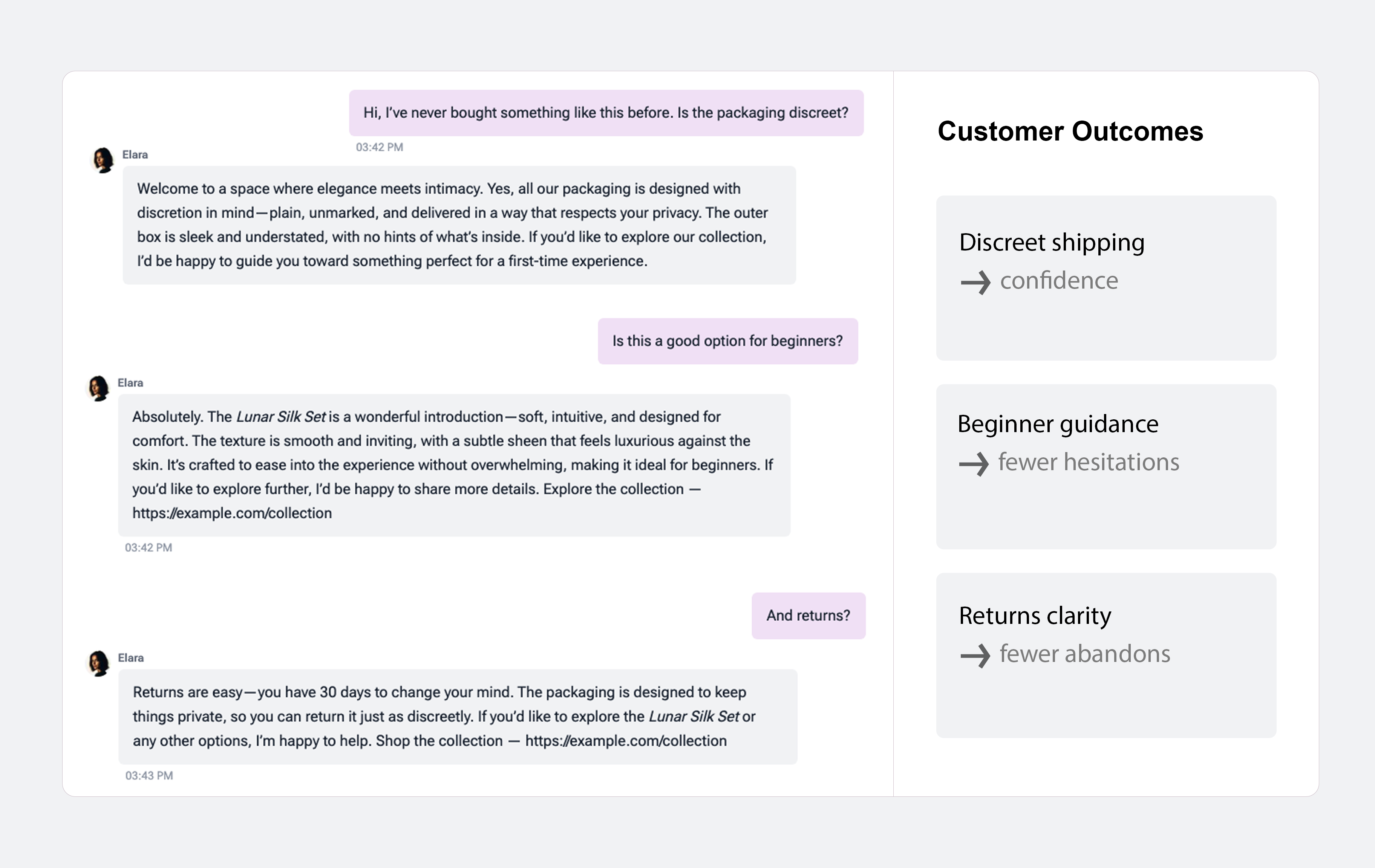Click the Elara name above the returns reply
The image size is (1375, 868).
[x=131, y=658]
